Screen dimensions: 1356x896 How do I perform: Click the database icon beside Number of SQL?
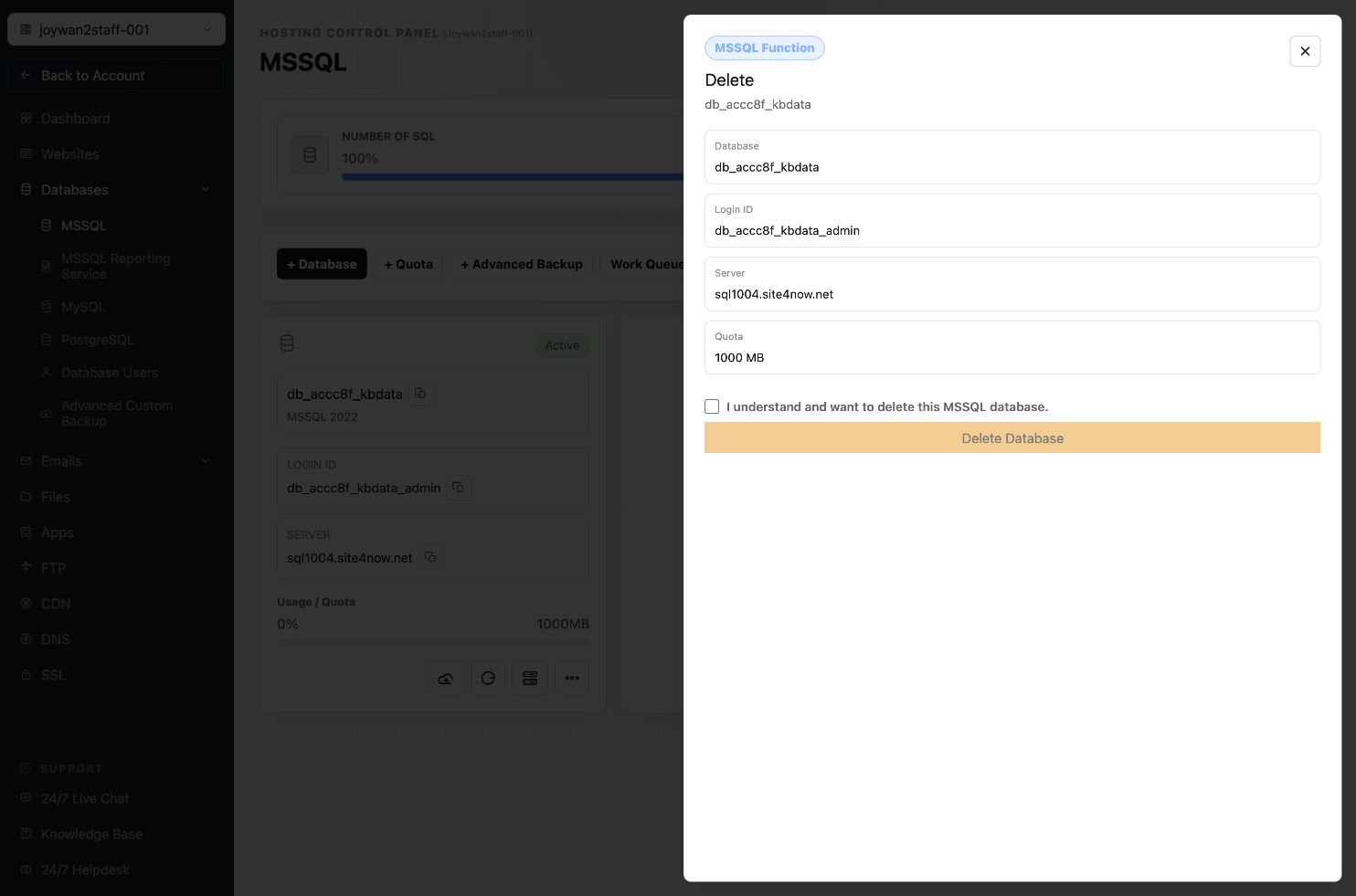pyautogui.click(x=310, y=155)
